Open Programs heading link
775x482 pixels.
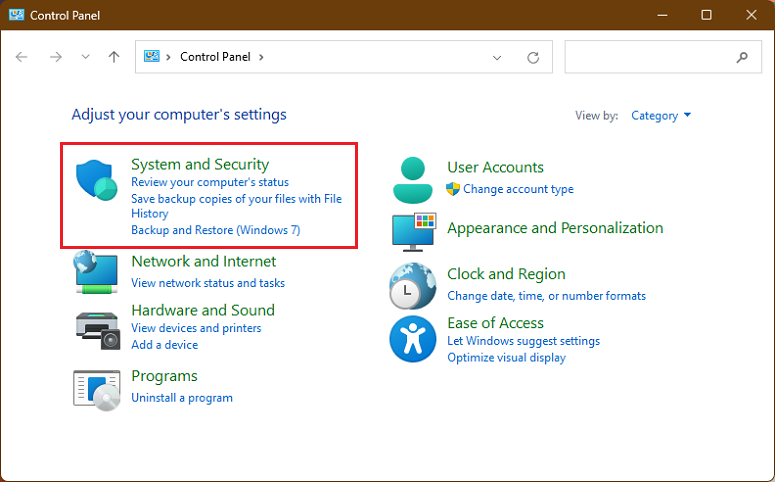coord(165,376)
